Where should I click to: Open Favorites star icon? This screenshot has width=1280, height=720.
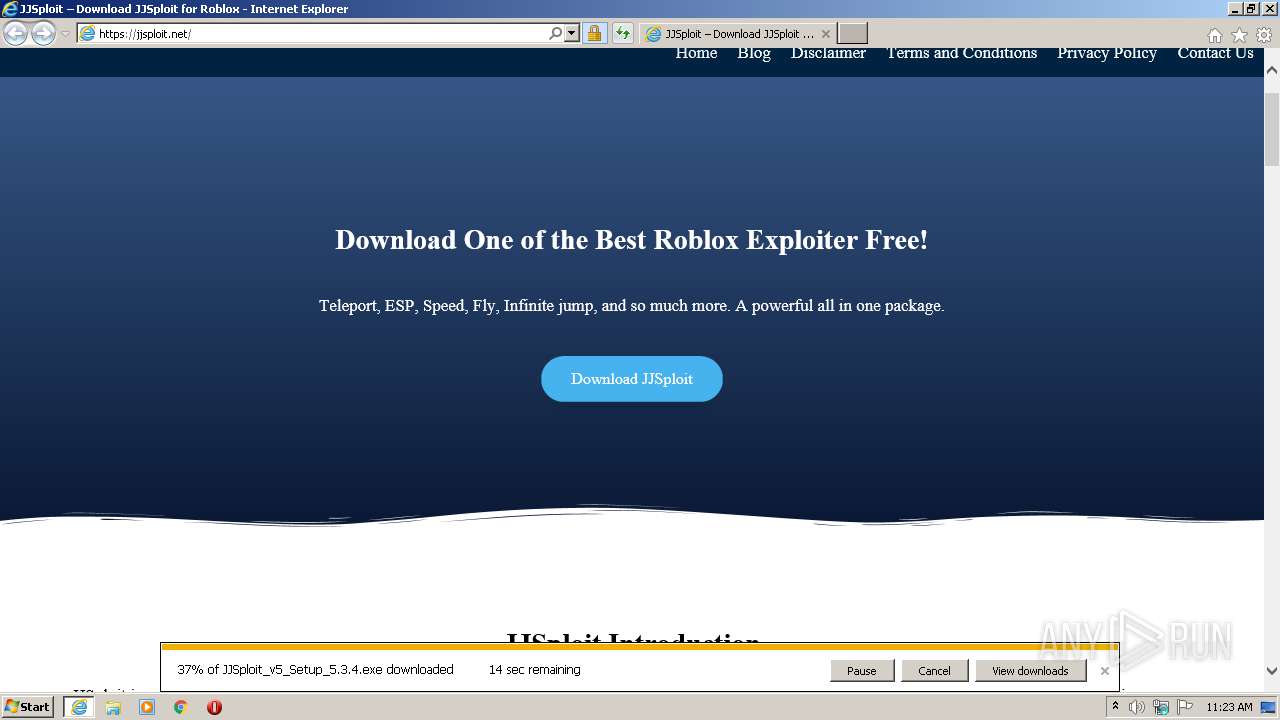[x=1239, y=35]
